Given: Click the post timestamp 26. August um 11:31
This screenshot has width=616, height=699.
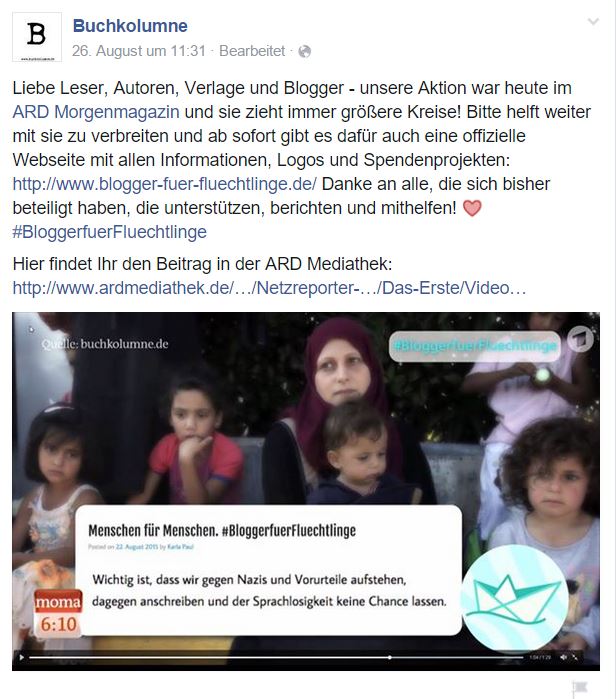Looking at the screenshot, I should click(x=139, y=51).
